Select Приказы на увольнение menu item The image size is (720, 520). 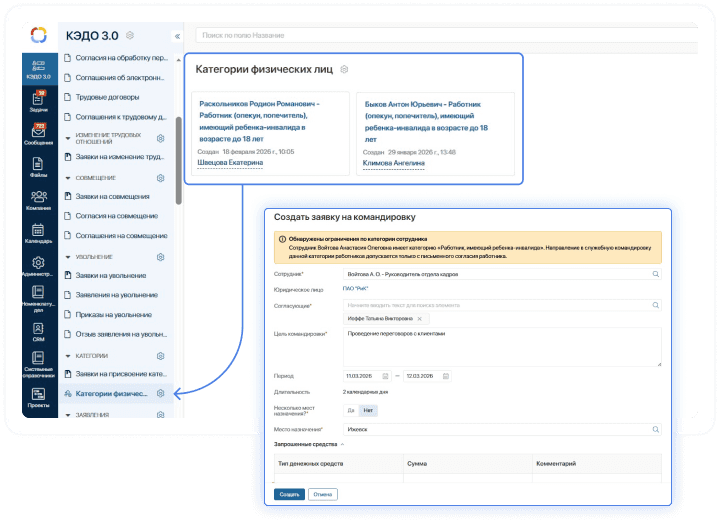(x=113, y=314)
